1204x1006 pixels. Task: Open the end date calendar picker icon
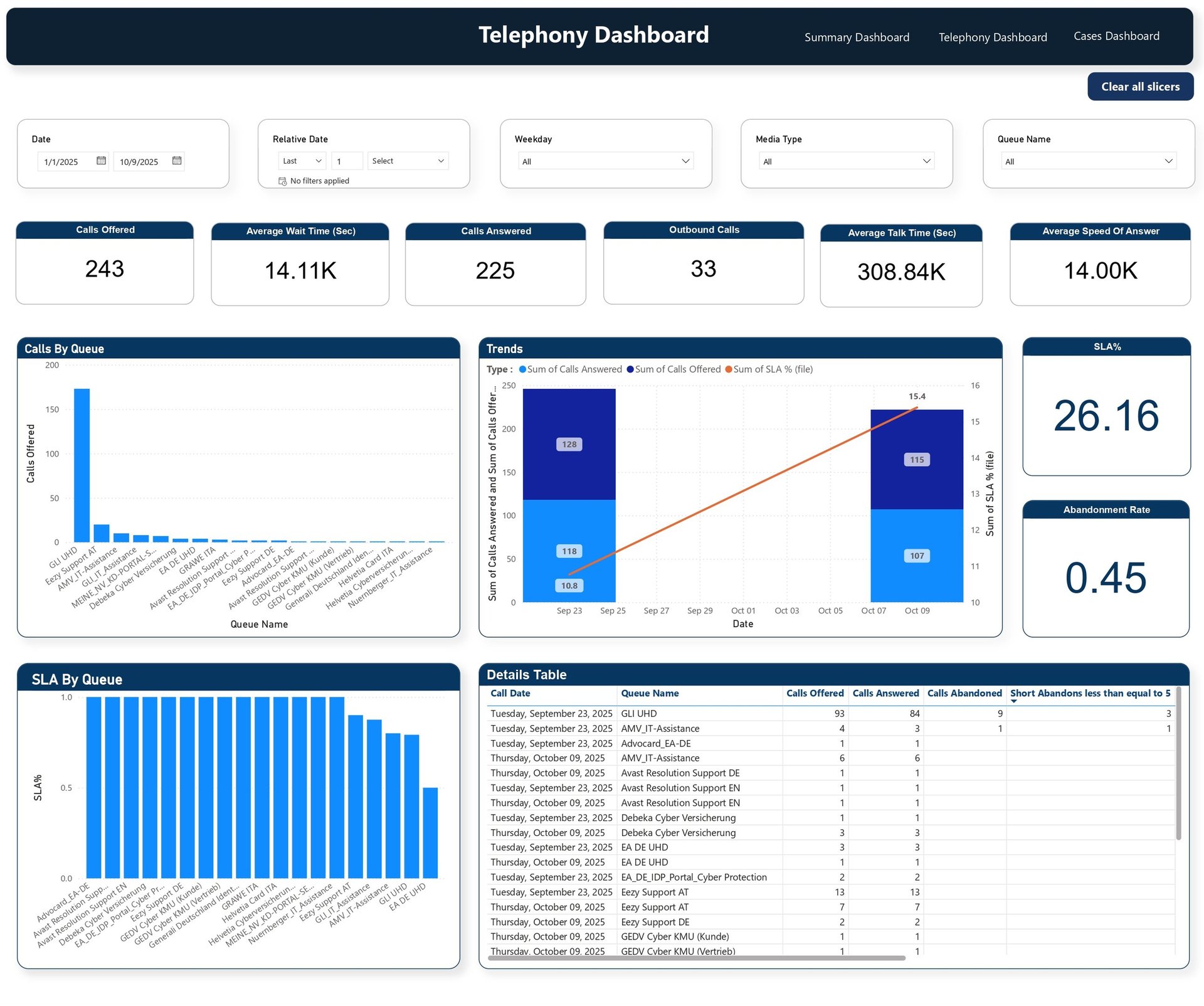pyautogui.click(x=177, y=161)
